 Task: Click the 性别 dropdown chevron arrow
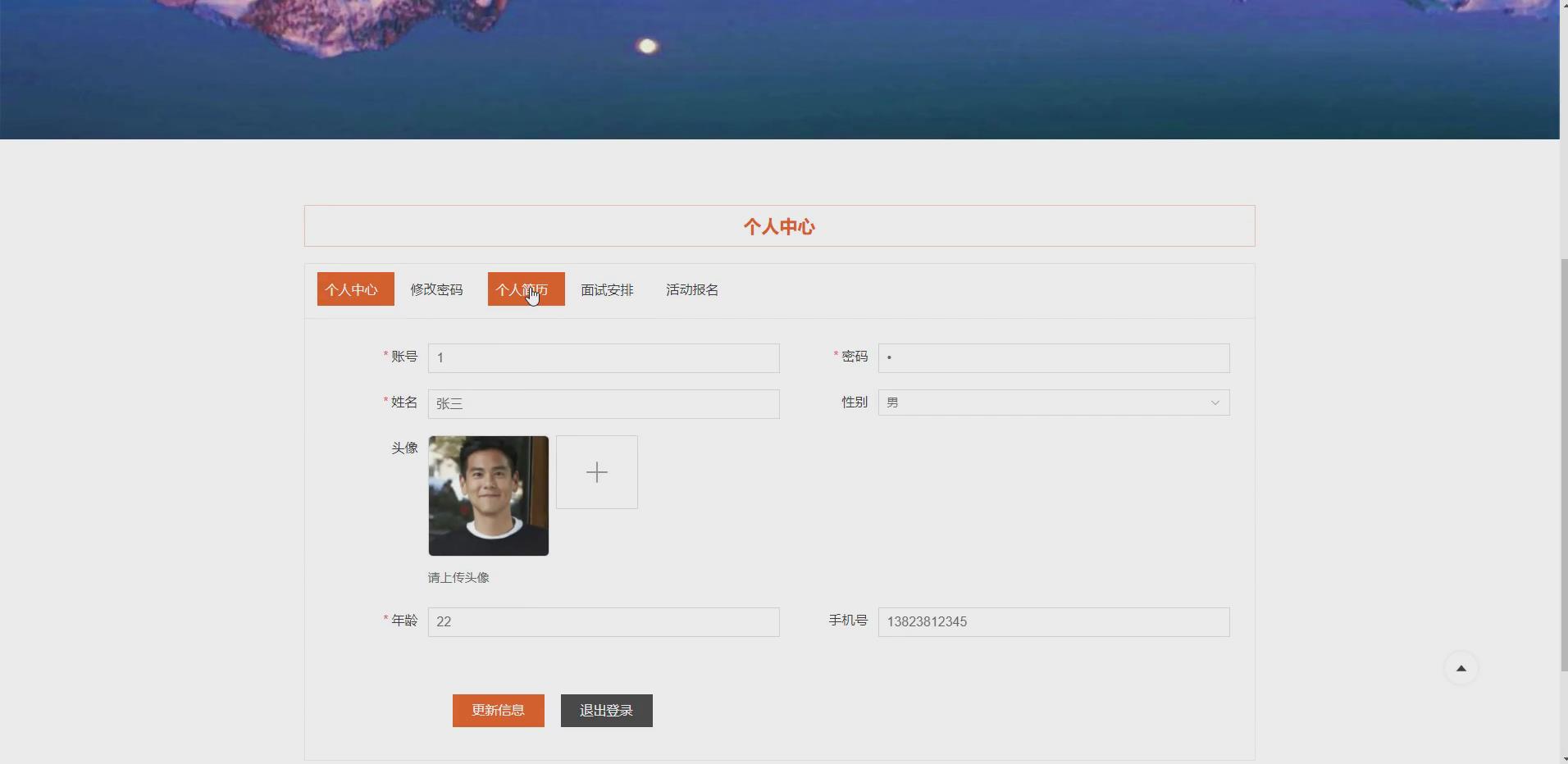[x=1215, y=402]
